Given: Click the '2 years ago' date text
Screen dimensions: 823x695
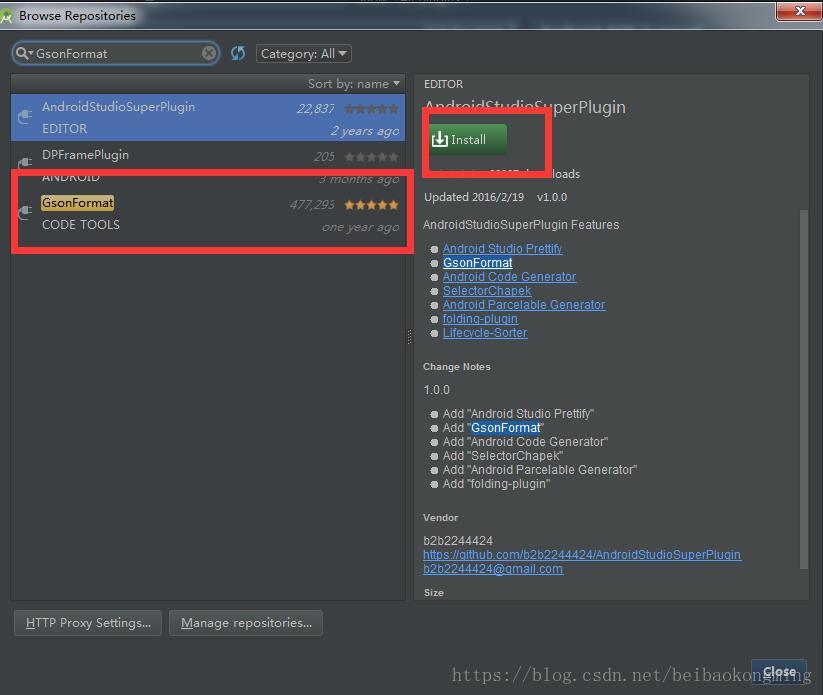Looking at the screenshot, I should pos(365,131).
